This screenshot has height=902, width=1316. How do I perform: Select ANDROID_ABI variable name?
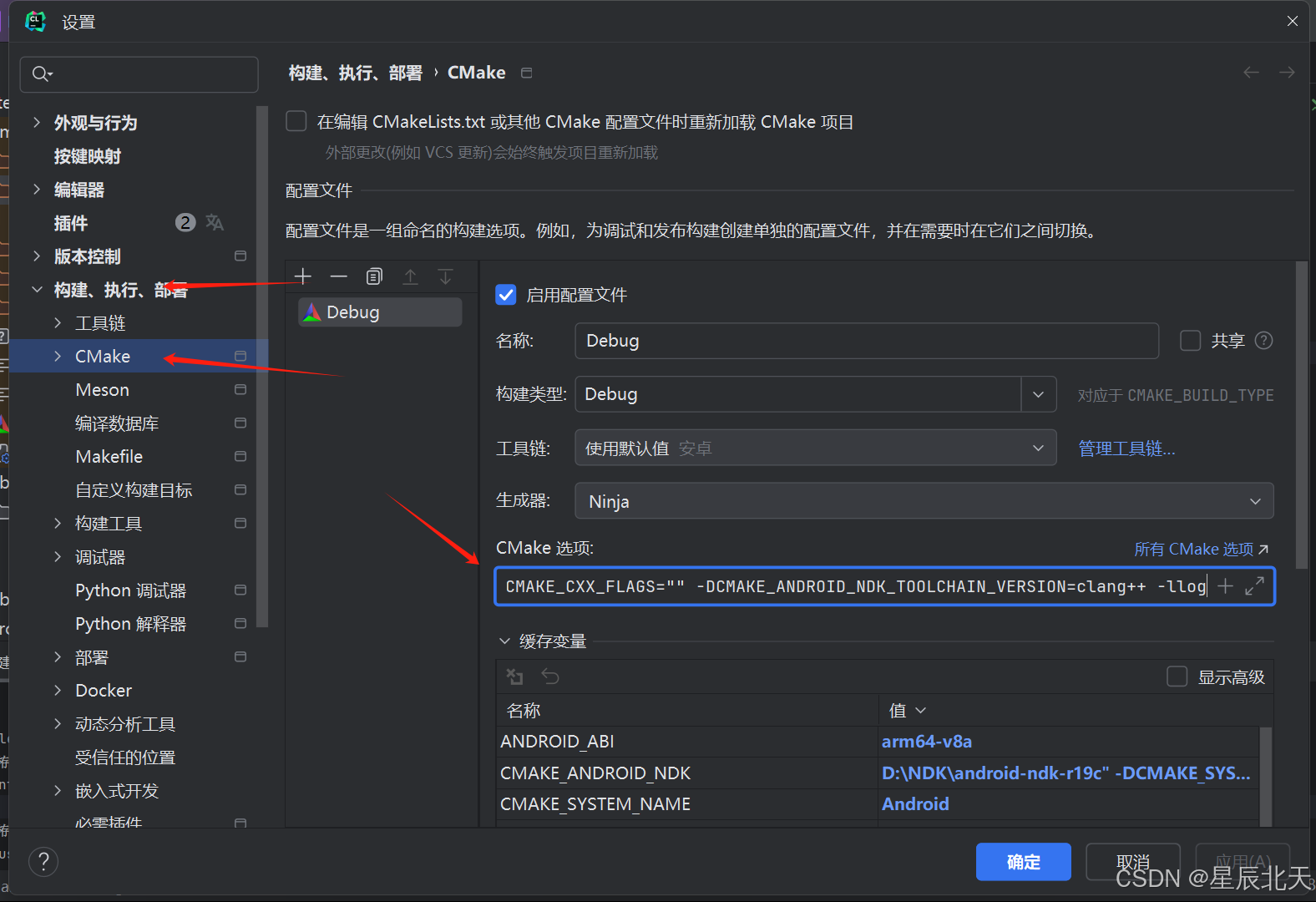pyautogui.click(x=557, y=742)
